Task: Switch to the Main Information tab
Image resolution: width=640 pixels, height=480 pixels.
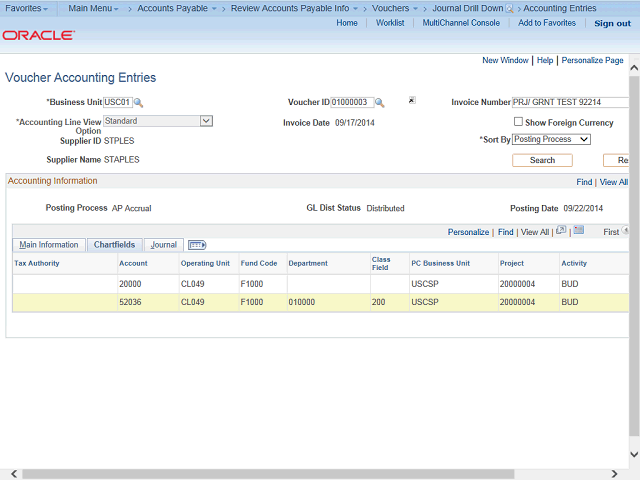Action: pyautogui.click(x=49, y=245)
